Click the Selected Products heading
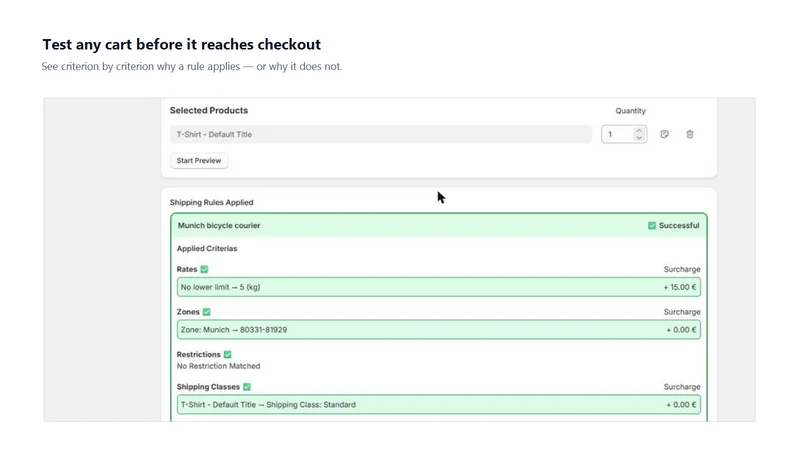This screenshot has width=800, height=450. pyautogui.click(x=209, y=110)
